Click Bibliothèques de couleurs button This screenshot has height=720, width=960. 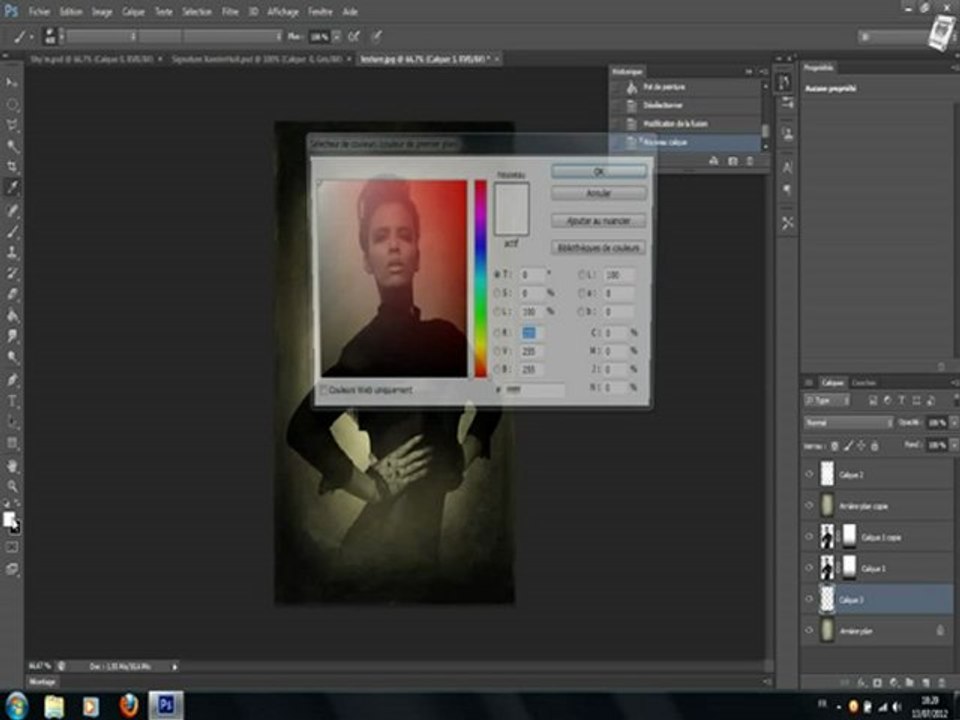pos(599,247)
